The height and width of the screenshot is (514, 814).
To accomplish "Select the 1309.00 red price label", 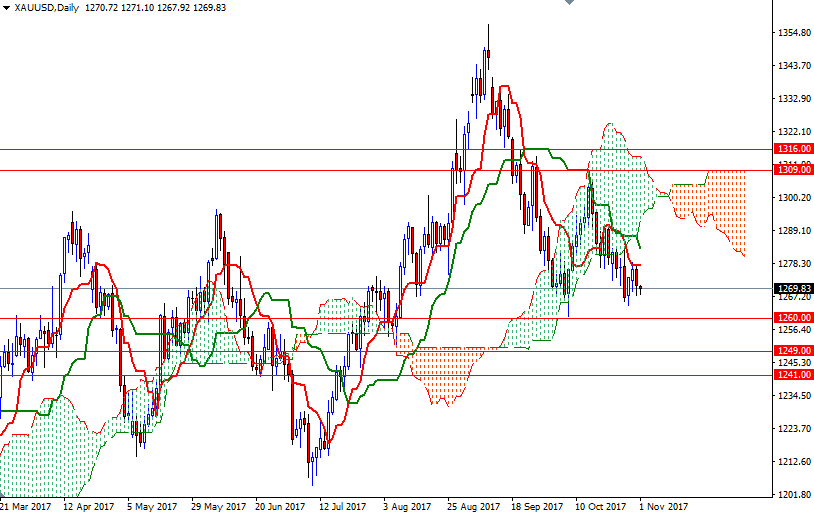I will tap(793, 170).
